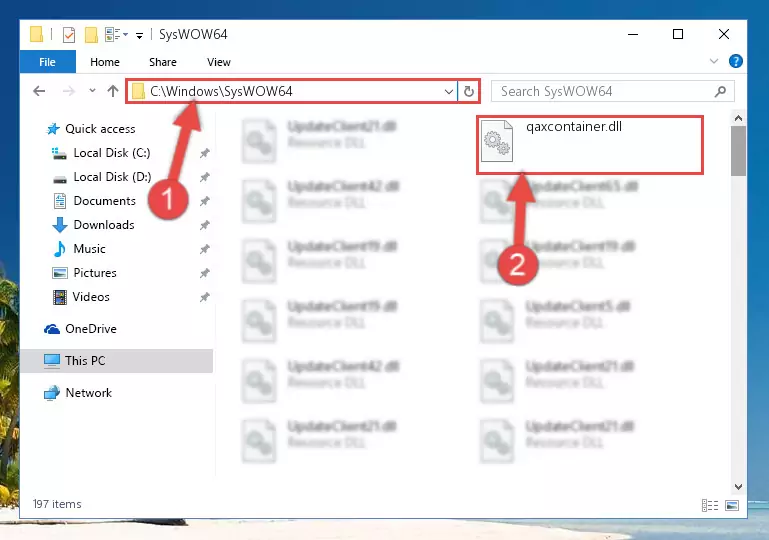This screenshot has height=540, width=769.
Task: Open Explorer help
Action: pyautogui.click(x=736, y=61)
